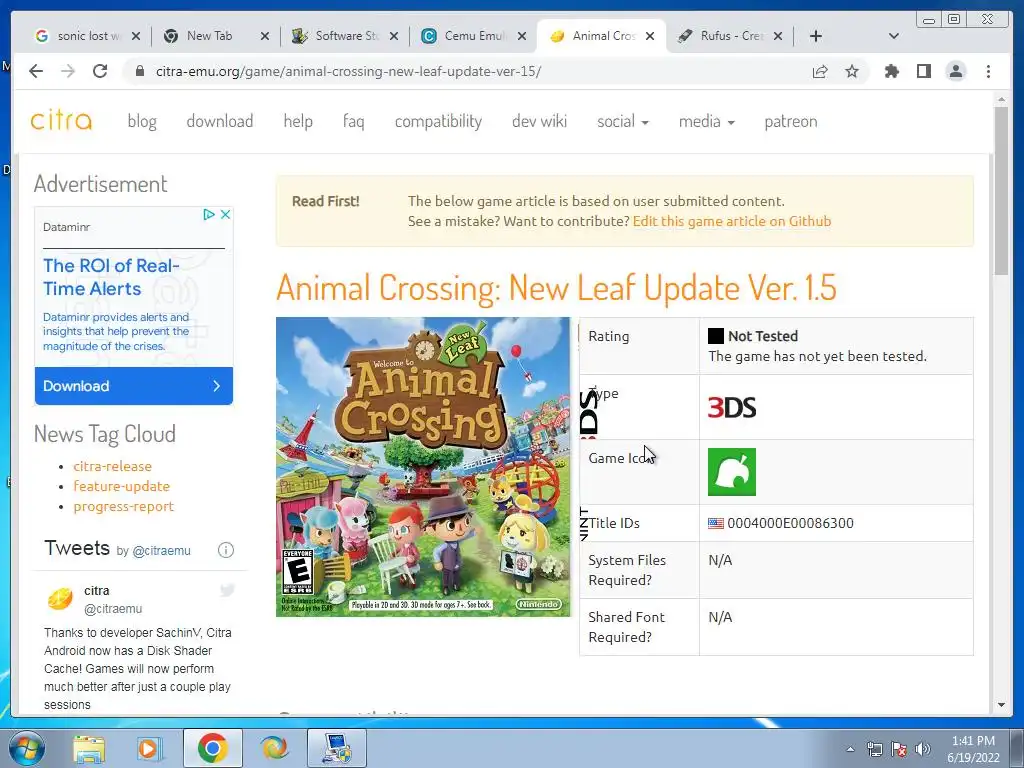Viewport: 1024px width, 768px height.
Task: Close the Rufus tab
Action: coord(778,36)
